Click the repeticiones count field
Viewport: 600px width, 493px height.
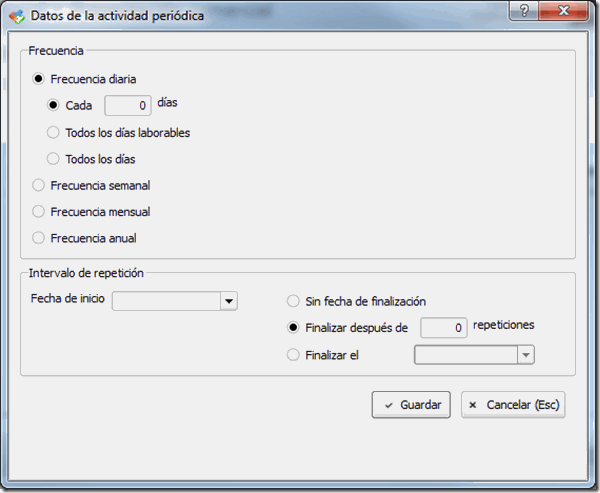[443, 328]
